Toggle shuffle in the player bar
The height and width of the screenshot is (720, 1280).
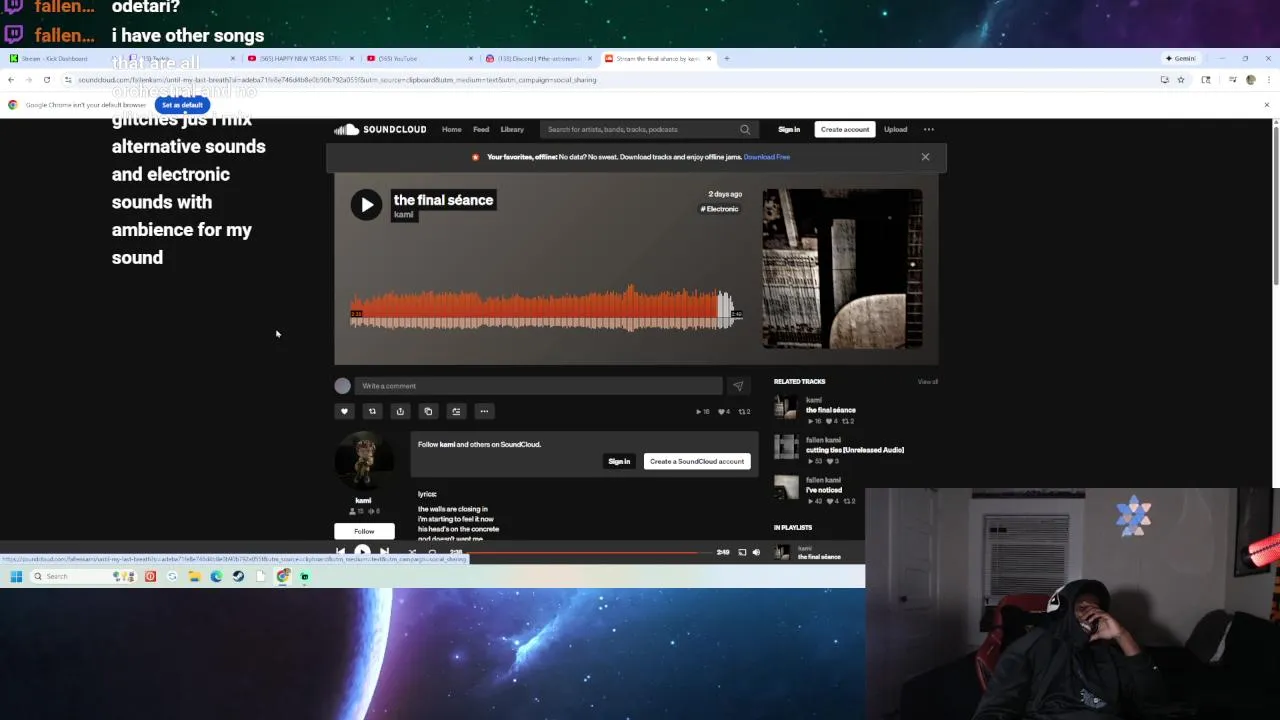pyautogui.click(x=411, y=552)
